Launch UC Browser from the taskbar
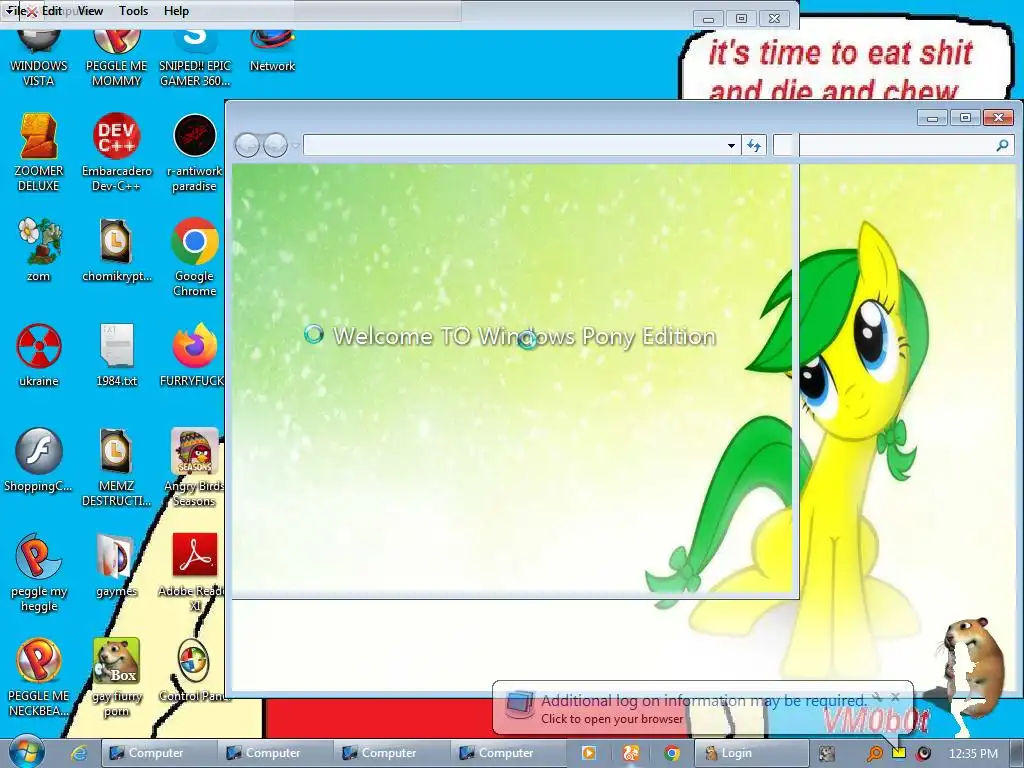This screenshot has width=1024, height=768. click(630, 753)
